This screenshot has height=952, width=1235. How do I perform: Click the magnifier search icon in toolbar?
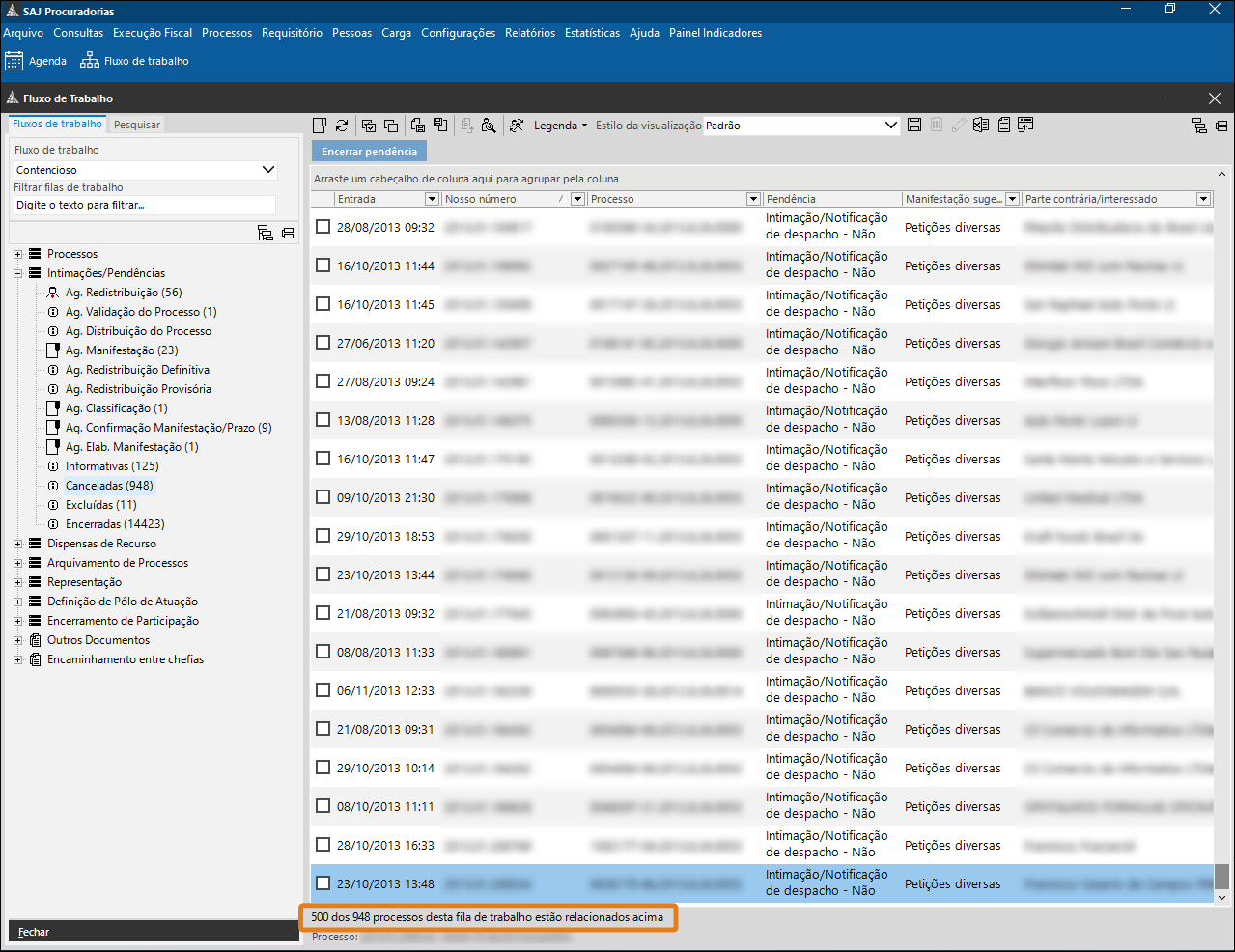pyautogui.click(x=489, y=126)
